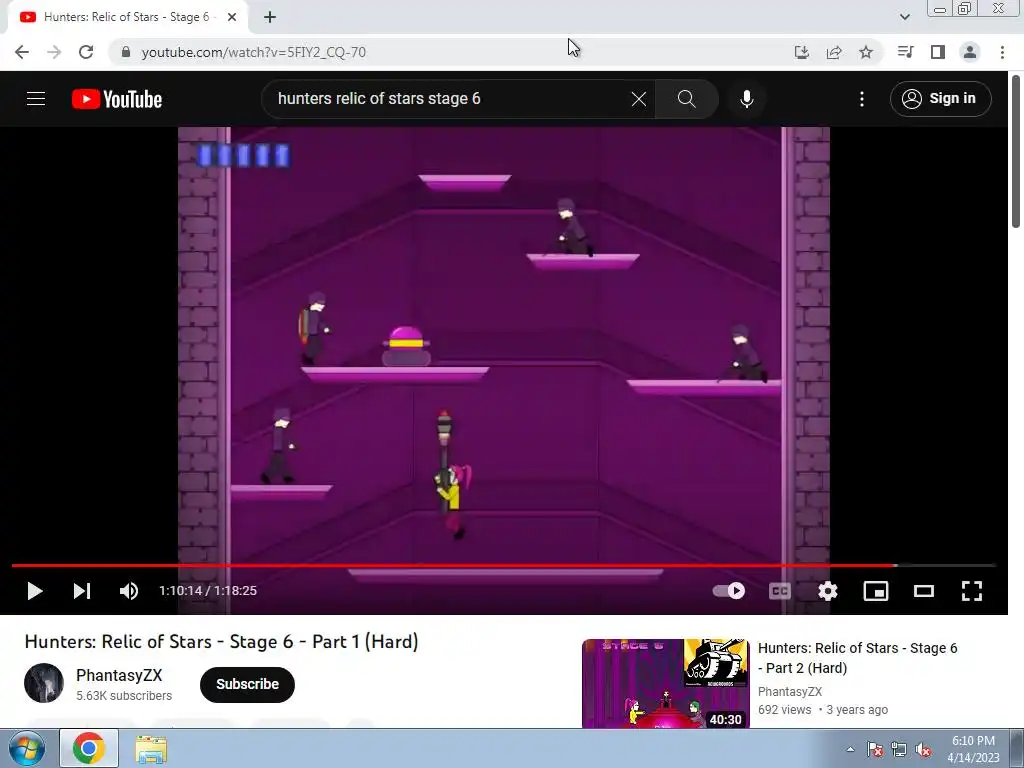Open muted volume tray icon

point(923,750)
